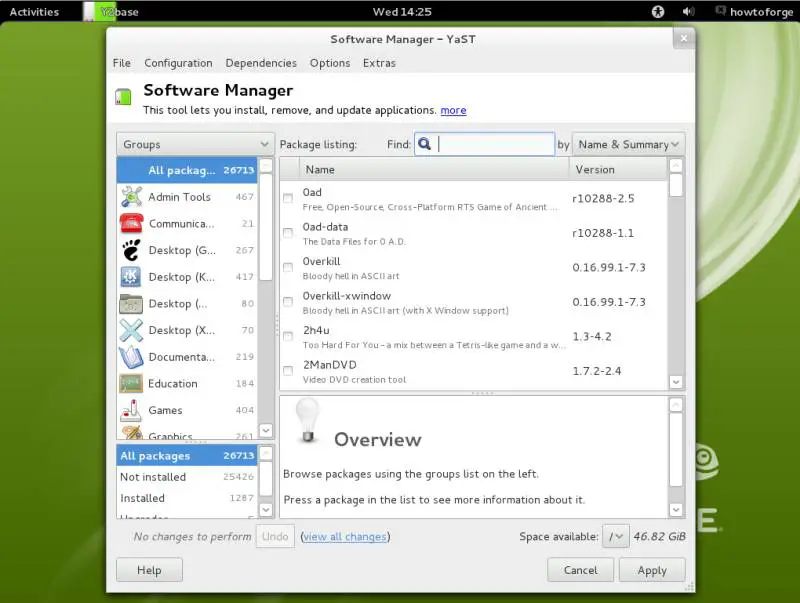Open the Education group chalkboard icon
This screenshot has height=603, width=800.
click(x=131, y=383)
